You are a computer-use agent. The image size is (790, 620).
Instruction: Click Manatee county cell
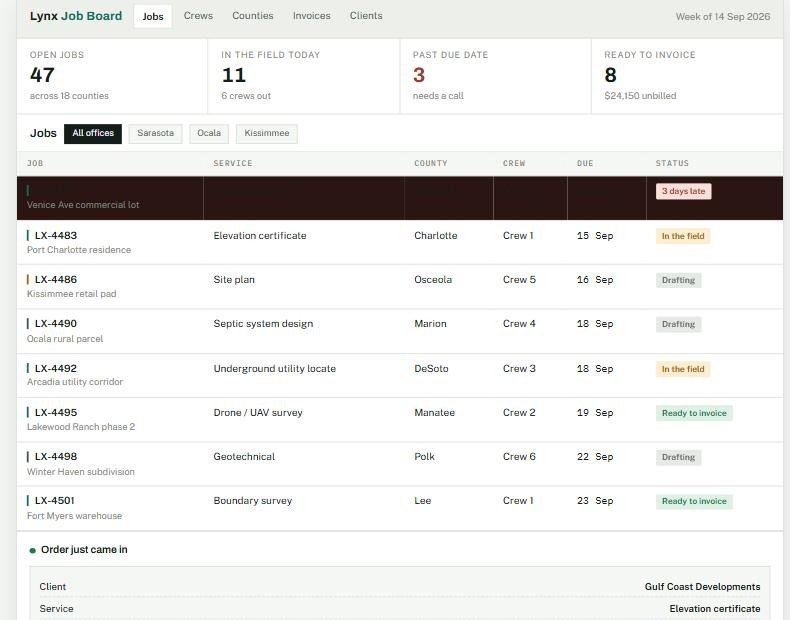(x=434, y=412)
